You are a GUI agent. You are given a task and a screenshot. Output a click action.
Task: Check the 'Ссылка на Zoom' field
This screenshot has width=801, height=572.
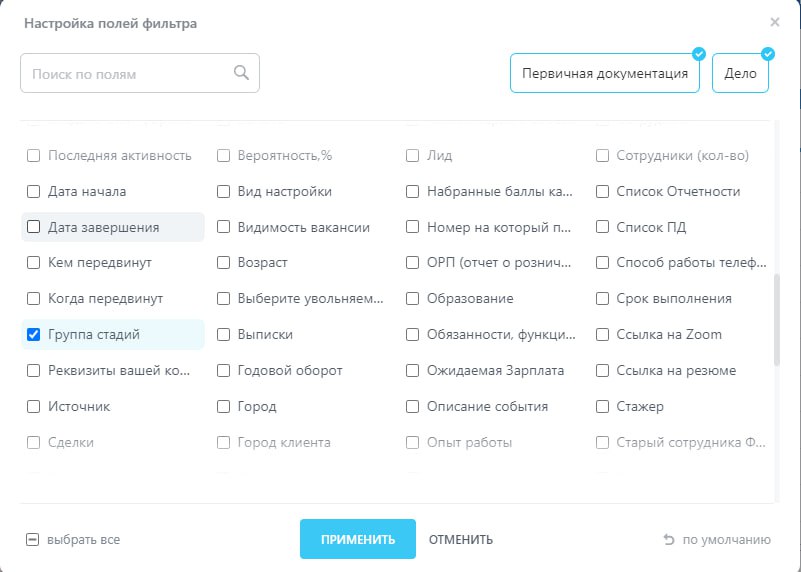click(x=603, y=335)
